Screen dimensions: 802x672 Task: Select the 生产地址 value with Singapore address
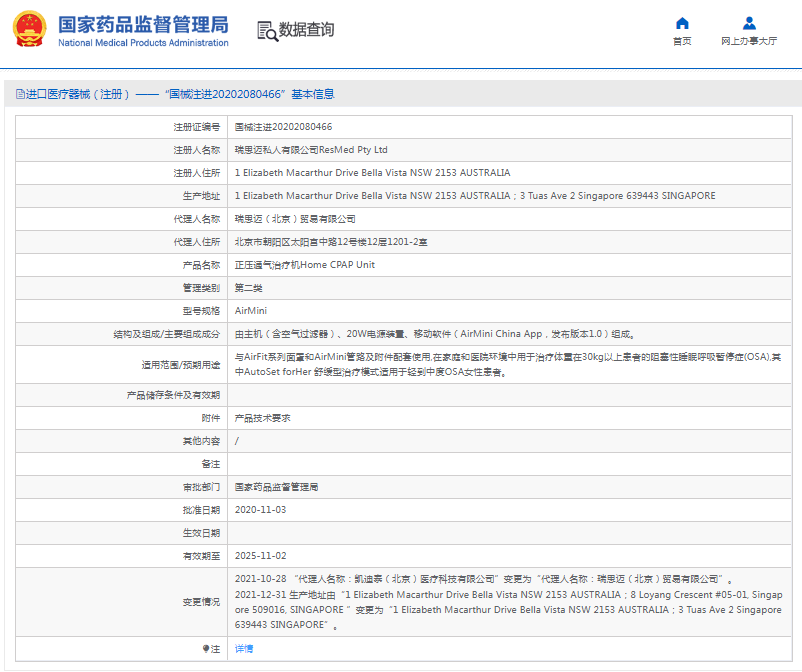[x=475, y=196]
